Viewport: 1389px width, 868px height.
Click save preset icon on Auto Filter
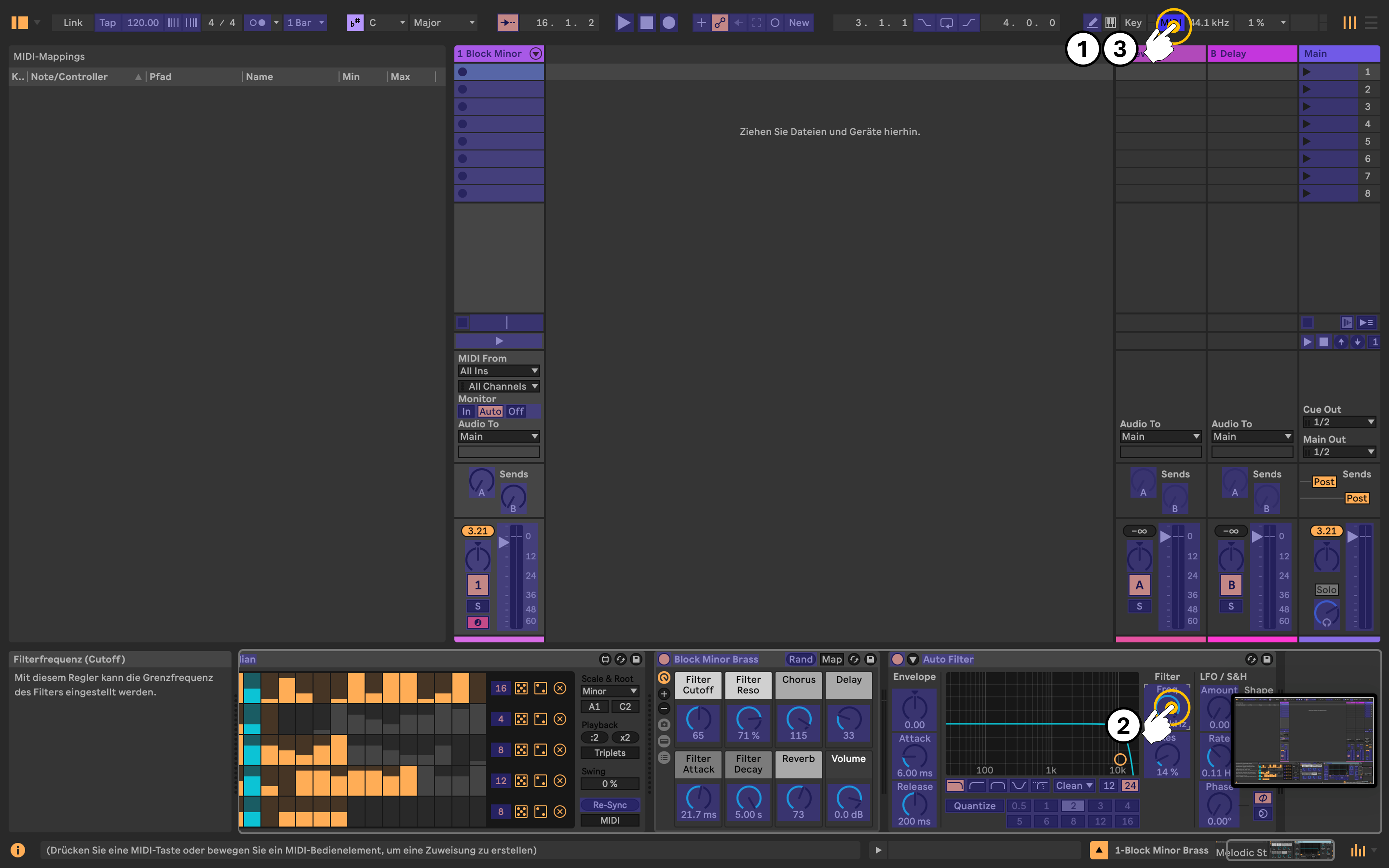coord(1267,659)
